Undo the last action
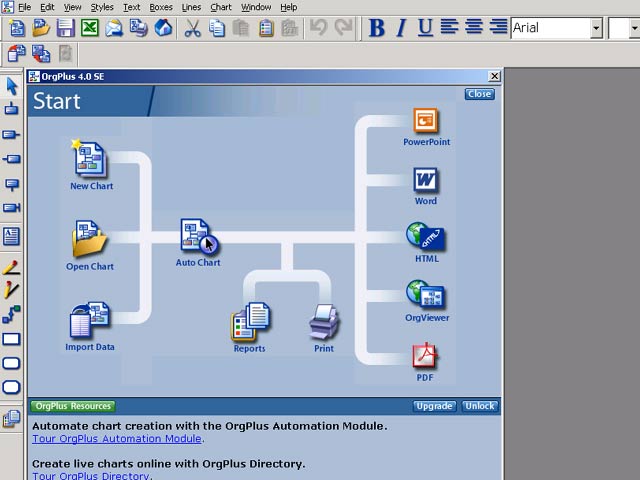The width and height of the screenshot is (640, 480). (319, 28)
